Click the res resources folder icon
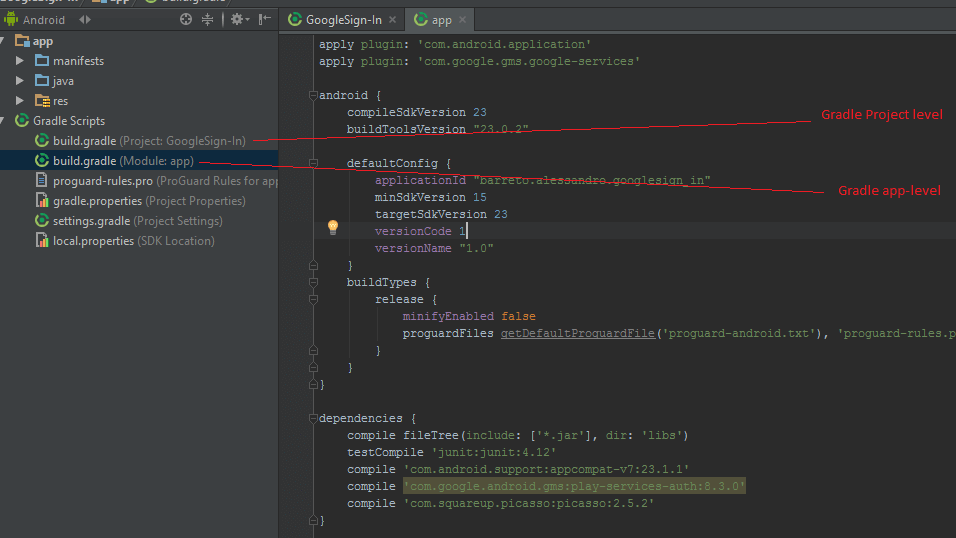Image resolution: width=956 pixels, height=538 pixels. [x=42, y=101]
